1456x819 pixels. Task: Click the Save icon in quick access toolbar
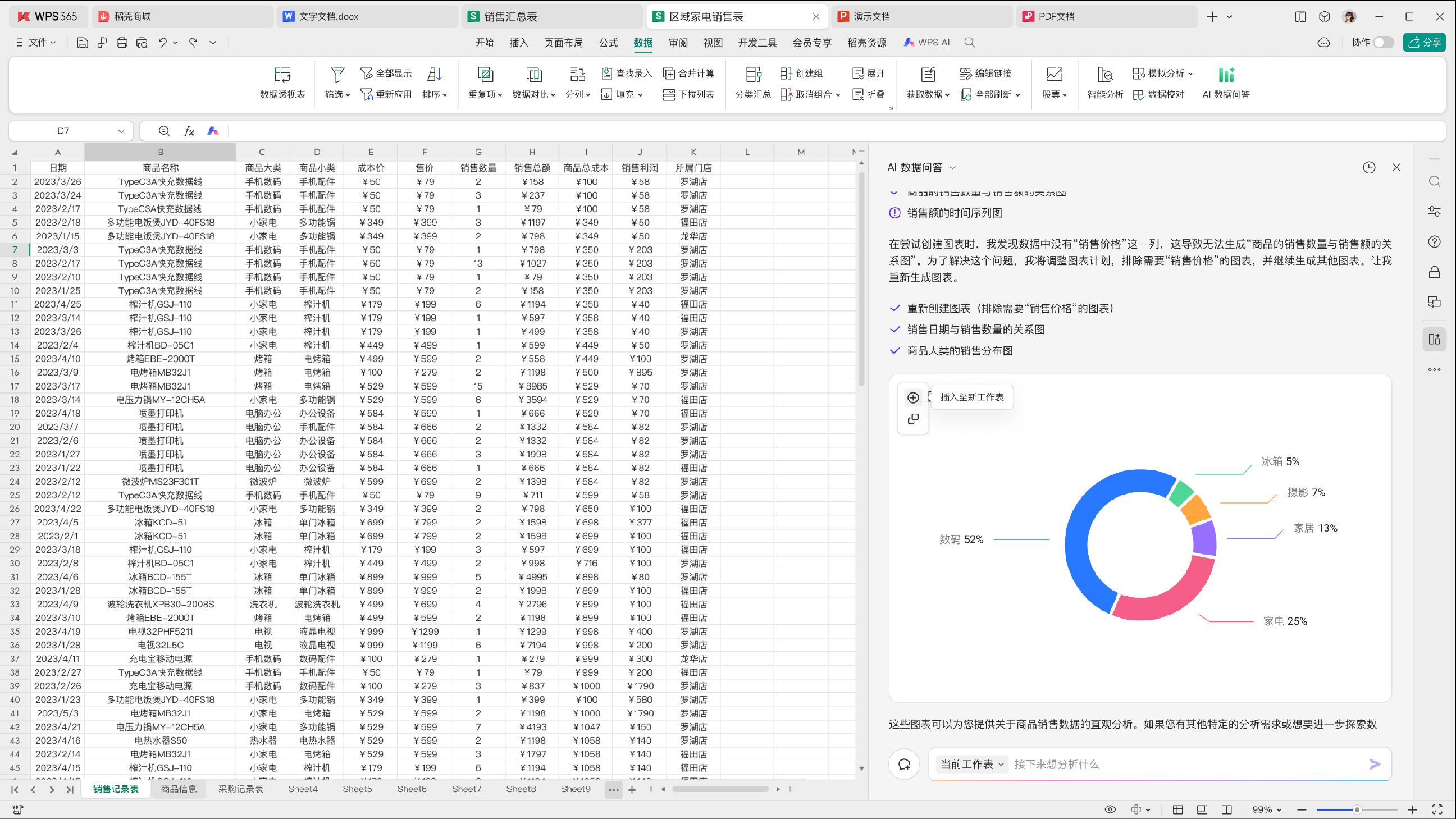click(83, 43)
